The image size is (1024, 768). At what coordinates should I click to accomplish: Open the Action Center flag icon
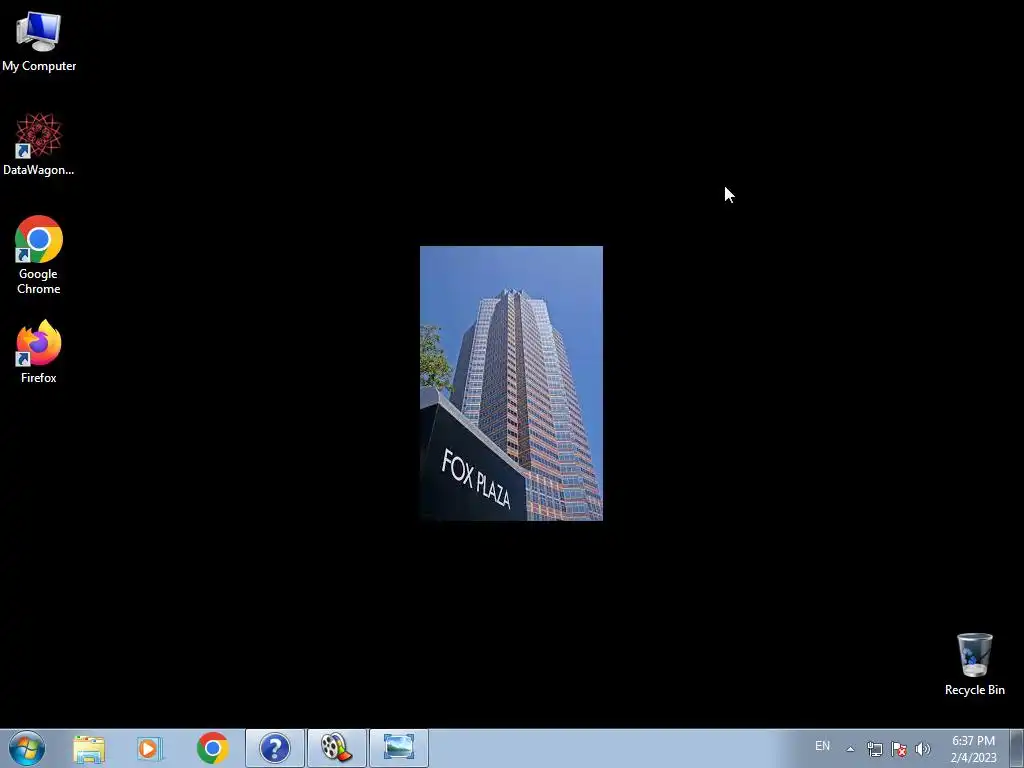[899, 749]
